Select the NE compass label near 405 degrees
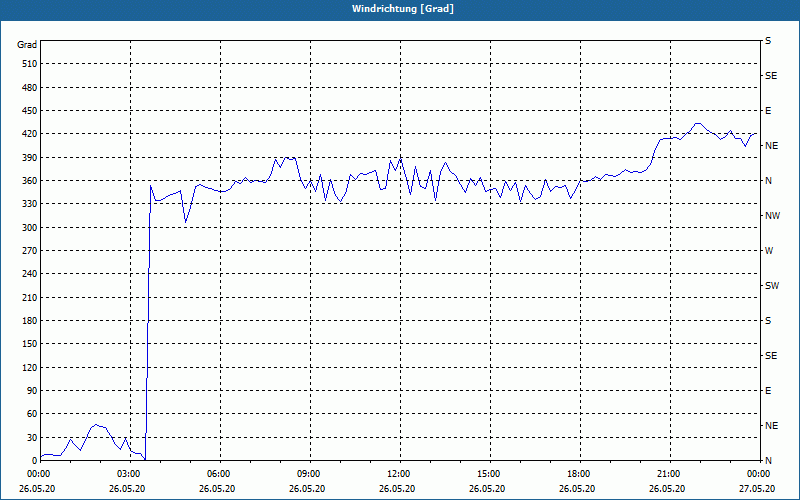The height and width of the screenshot is (500, 800). (x=771, y=146)
